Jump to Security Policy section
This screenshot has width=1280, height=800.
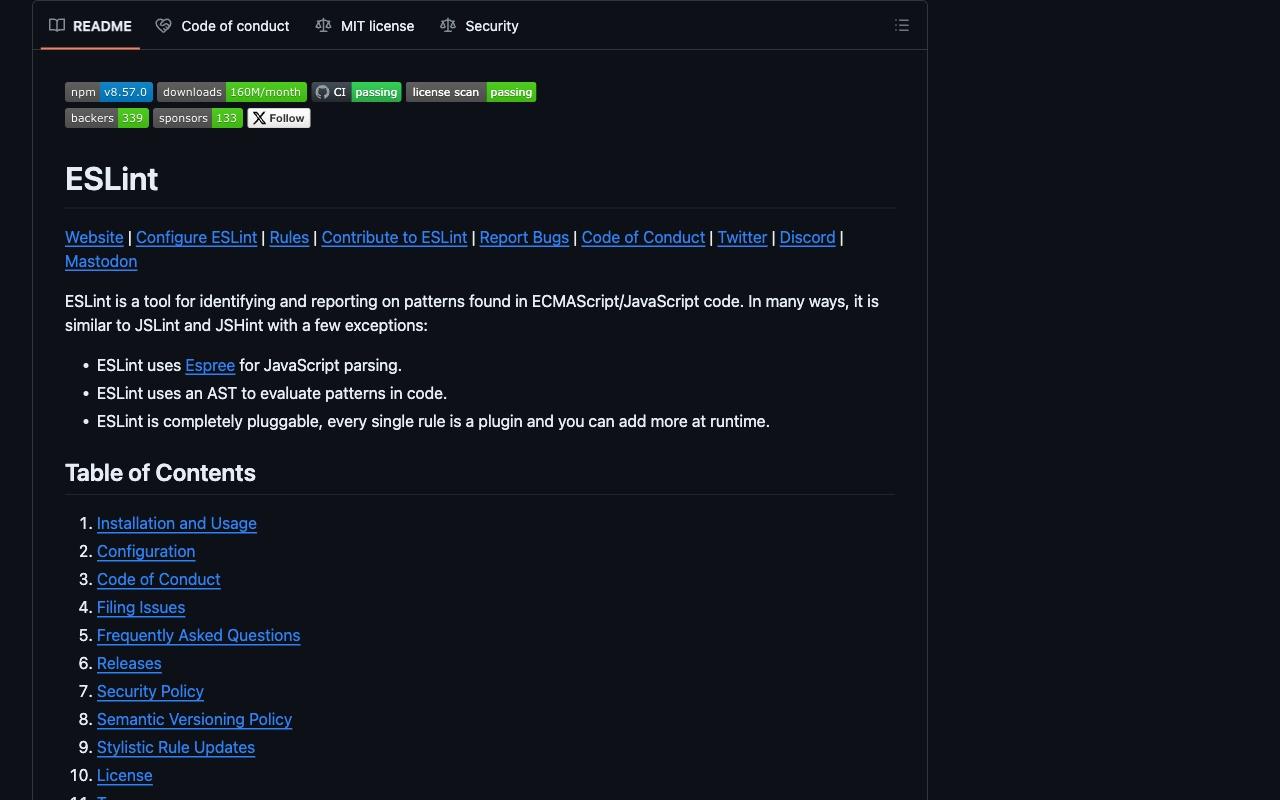click(150, 691)
